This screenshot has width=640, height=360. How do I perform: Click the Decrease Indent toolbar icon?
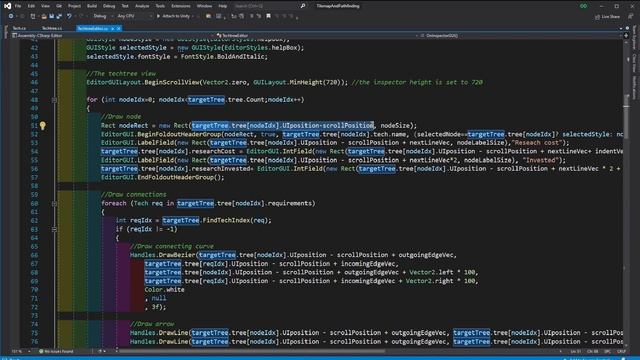(x=252, y=16)
